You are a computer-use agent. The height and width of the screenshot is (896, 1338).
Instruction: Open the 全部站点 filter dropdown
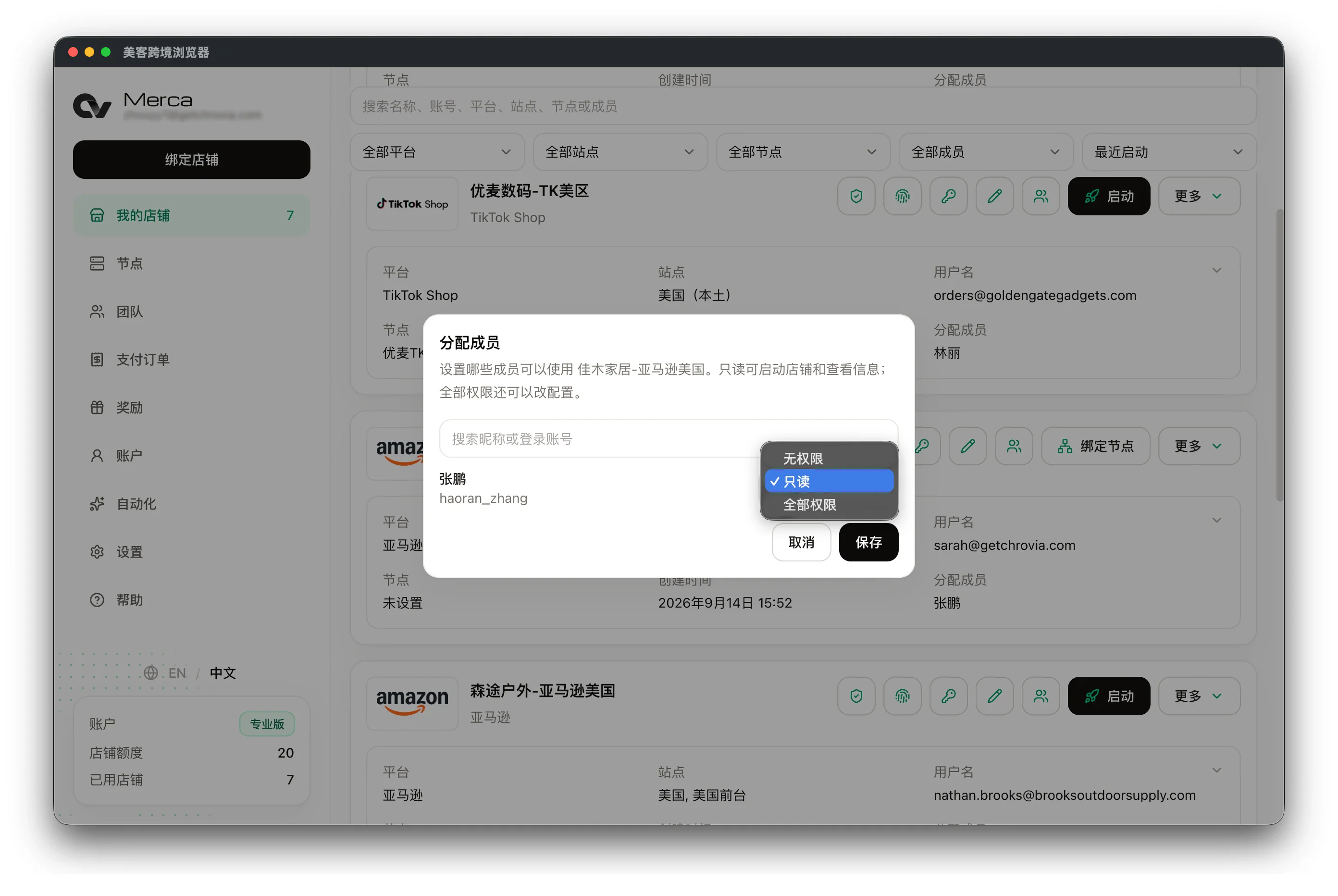[x=620, y=152]
